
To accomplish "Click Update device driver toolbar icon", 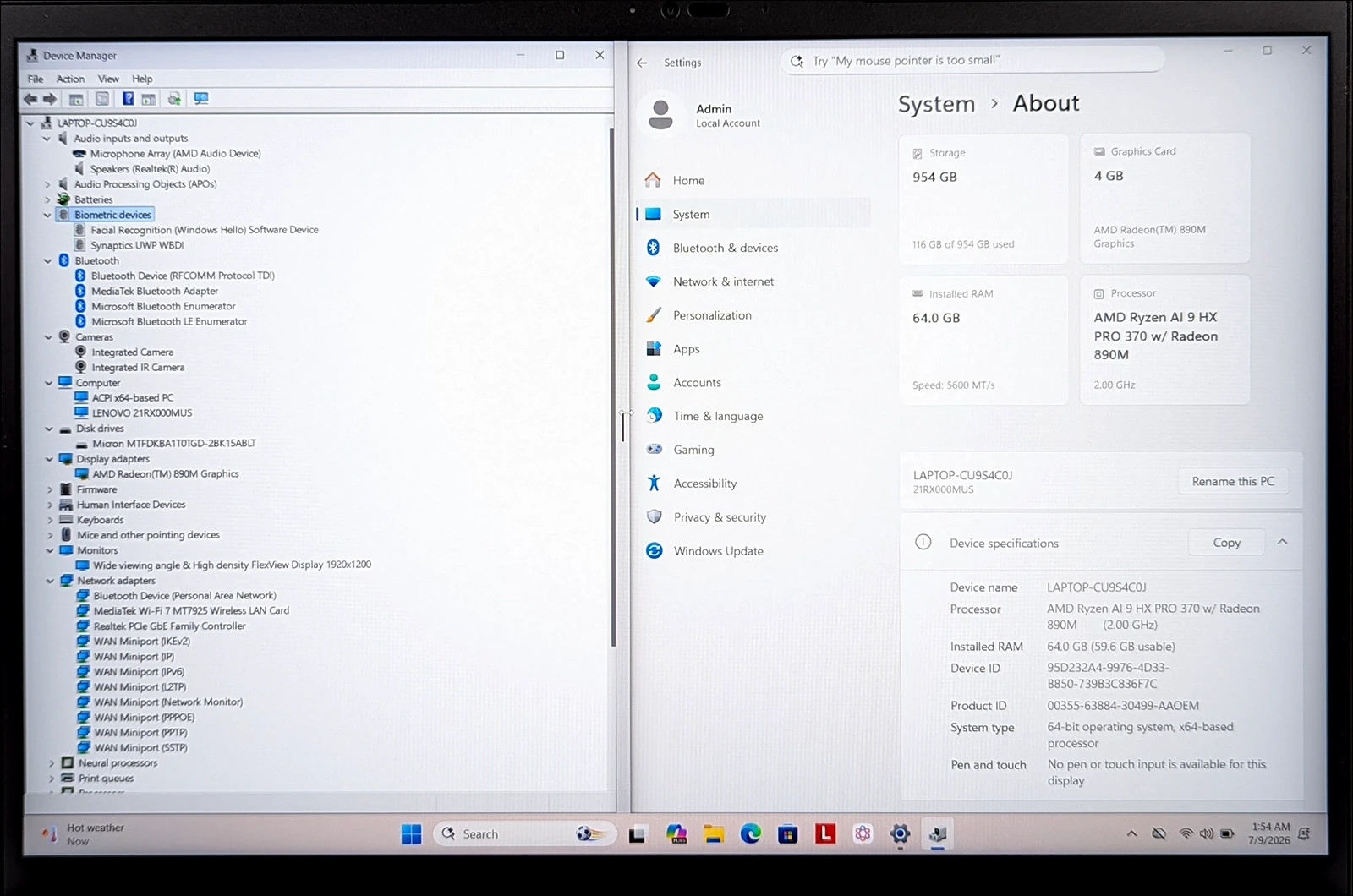I will 174,99.
